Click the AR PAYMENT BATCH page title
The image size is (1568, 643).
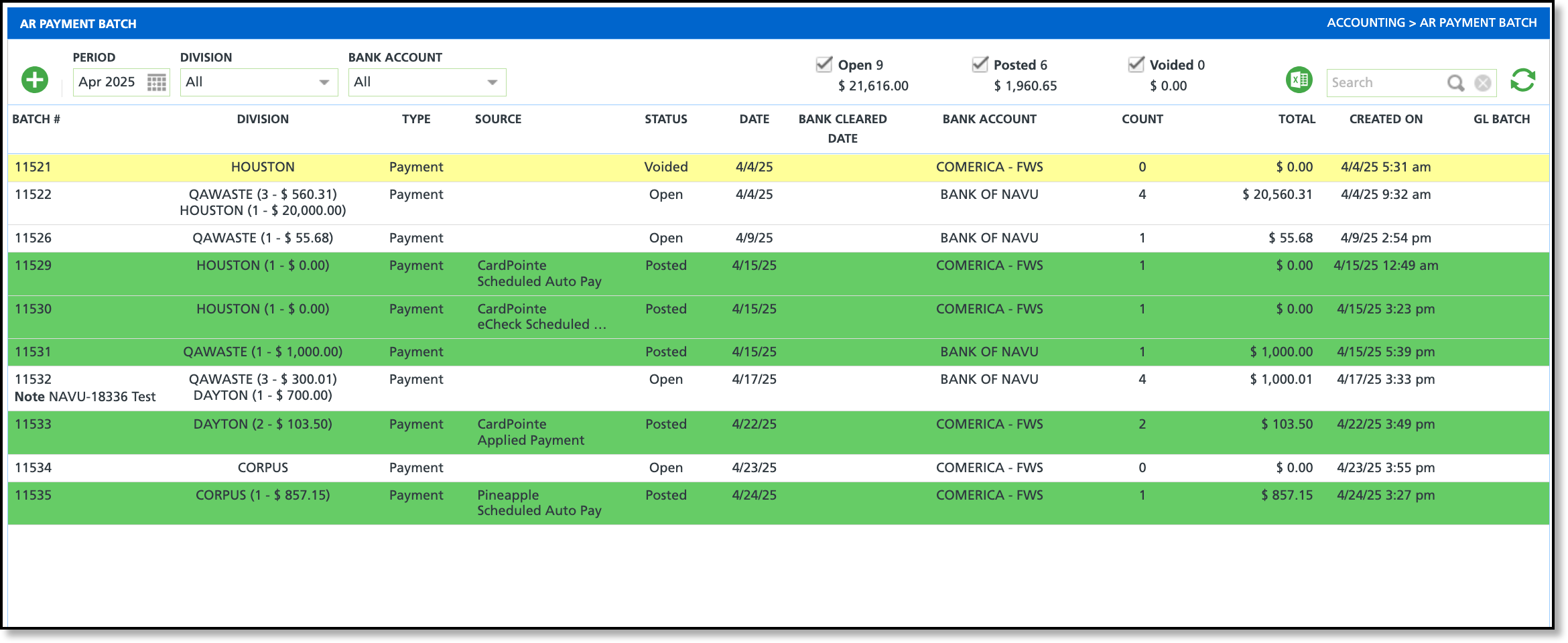78,23
